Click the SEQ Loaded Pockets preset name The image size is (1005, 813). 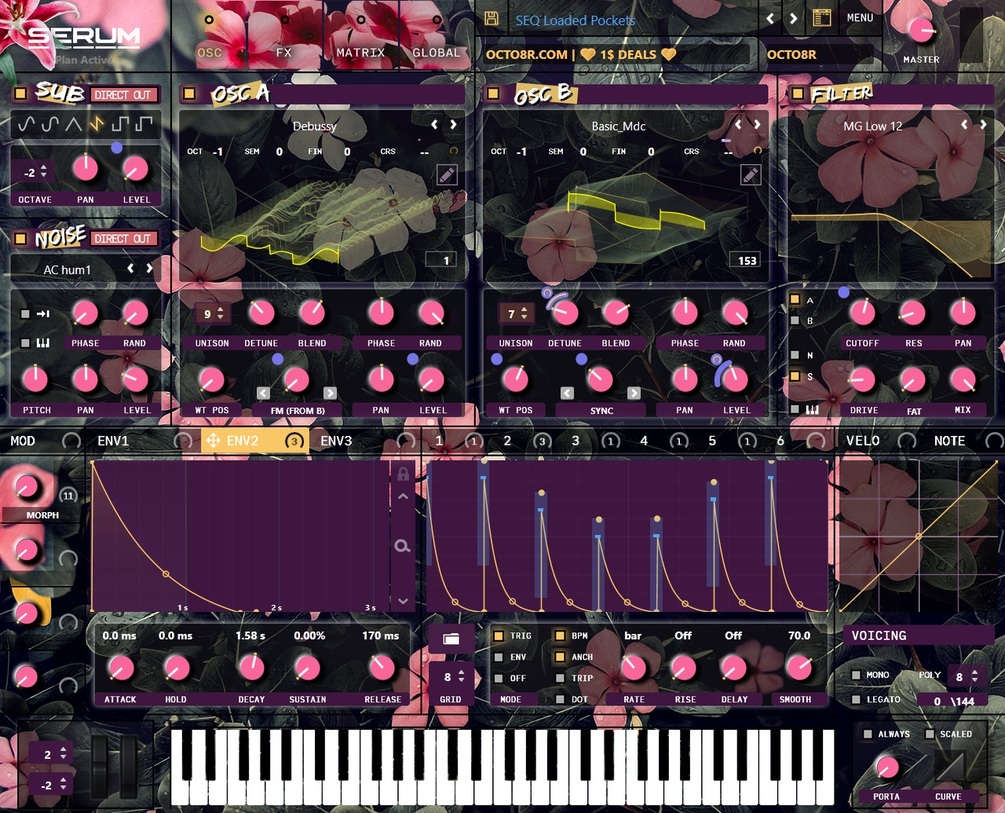point(575,20)
